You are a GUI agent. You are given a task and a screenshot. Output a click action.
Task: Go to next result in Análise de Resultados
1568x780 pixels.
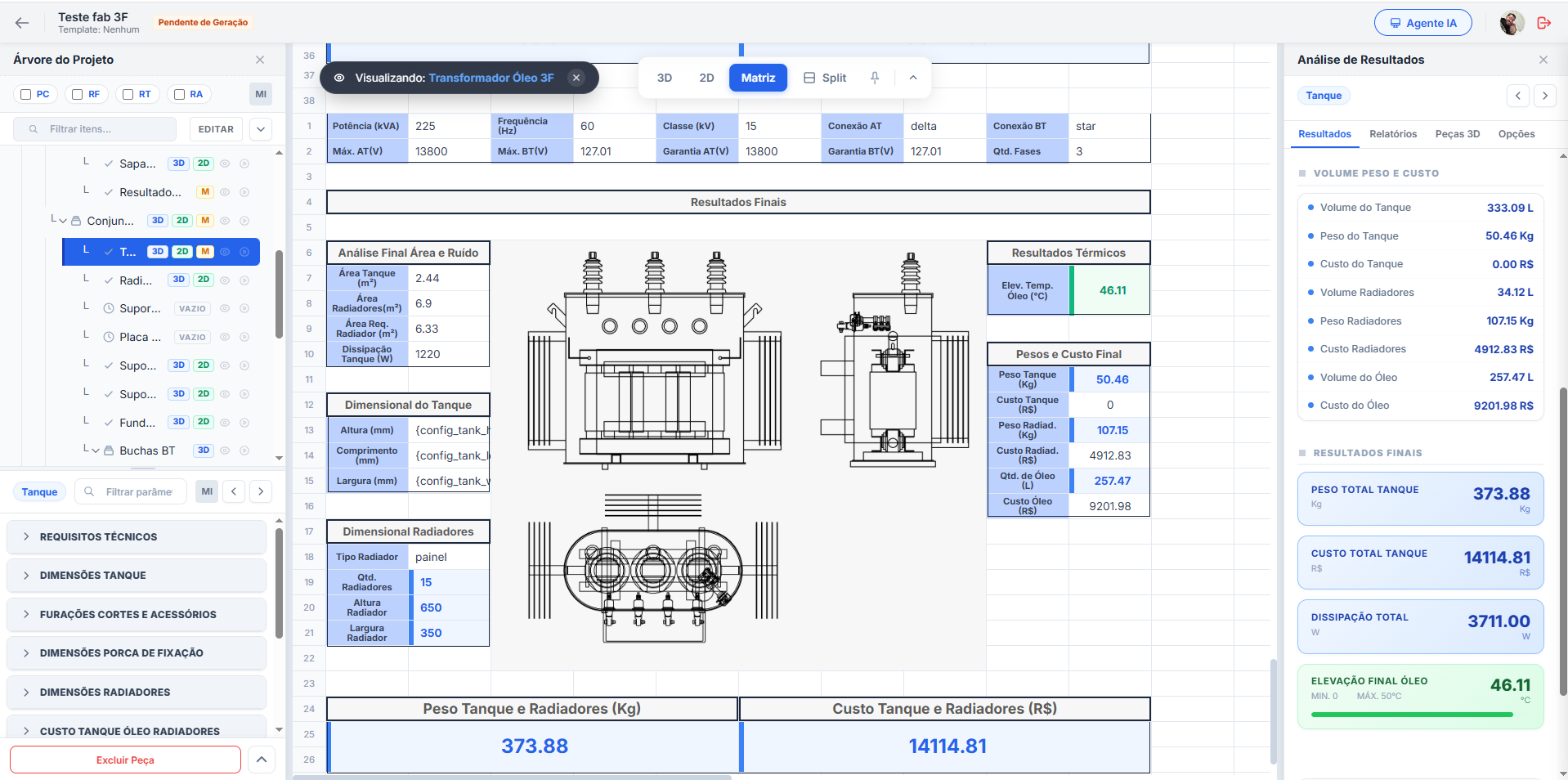[1545, 96]
